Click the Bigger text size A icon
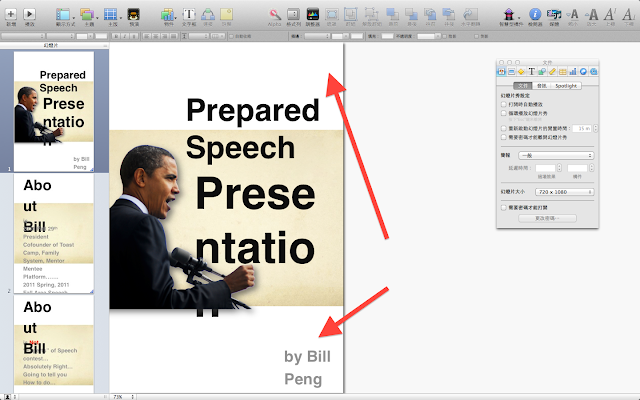Screen dimensions: 640x400 coord(592,15)
